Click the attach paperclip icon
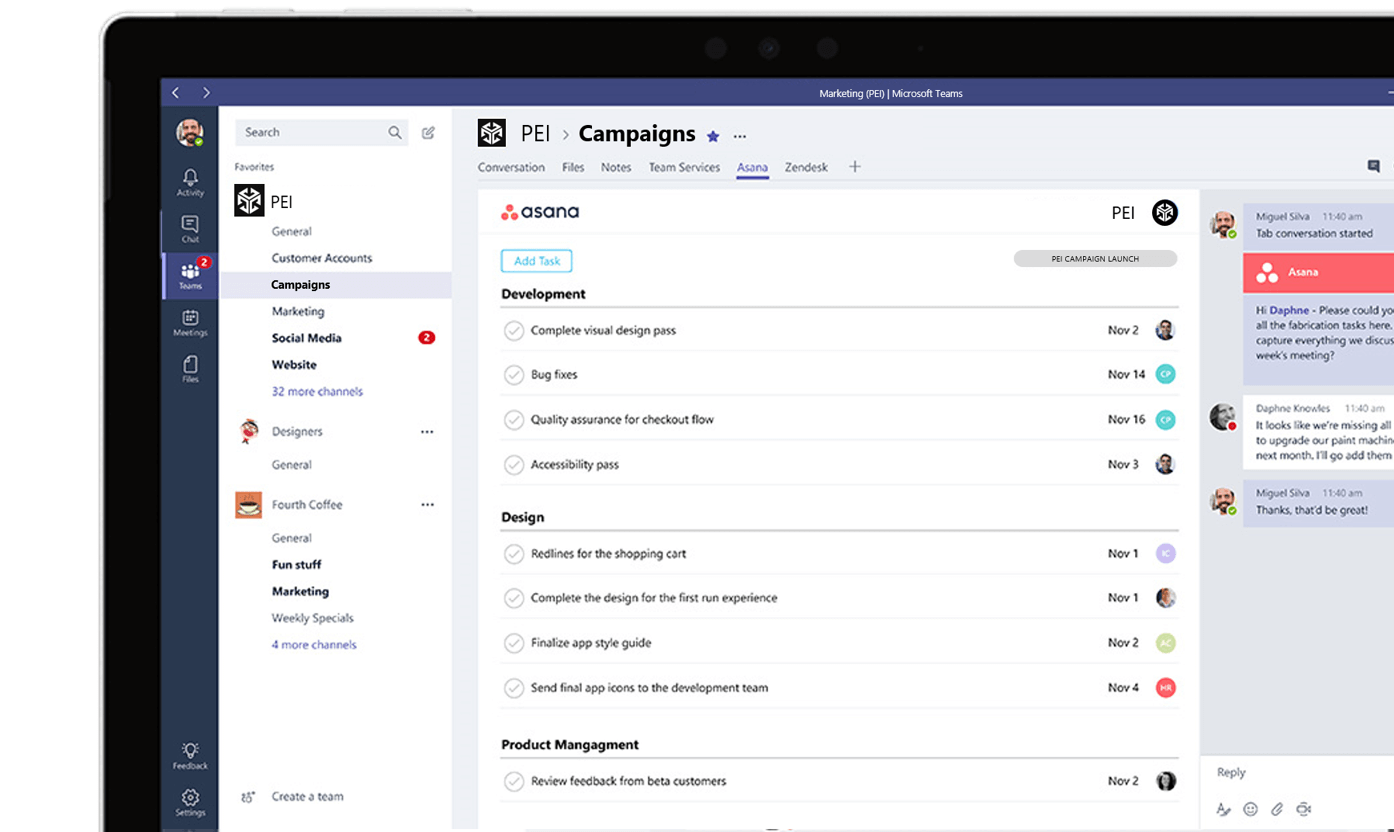1394x832 pixels. [x=1277, y=809]
